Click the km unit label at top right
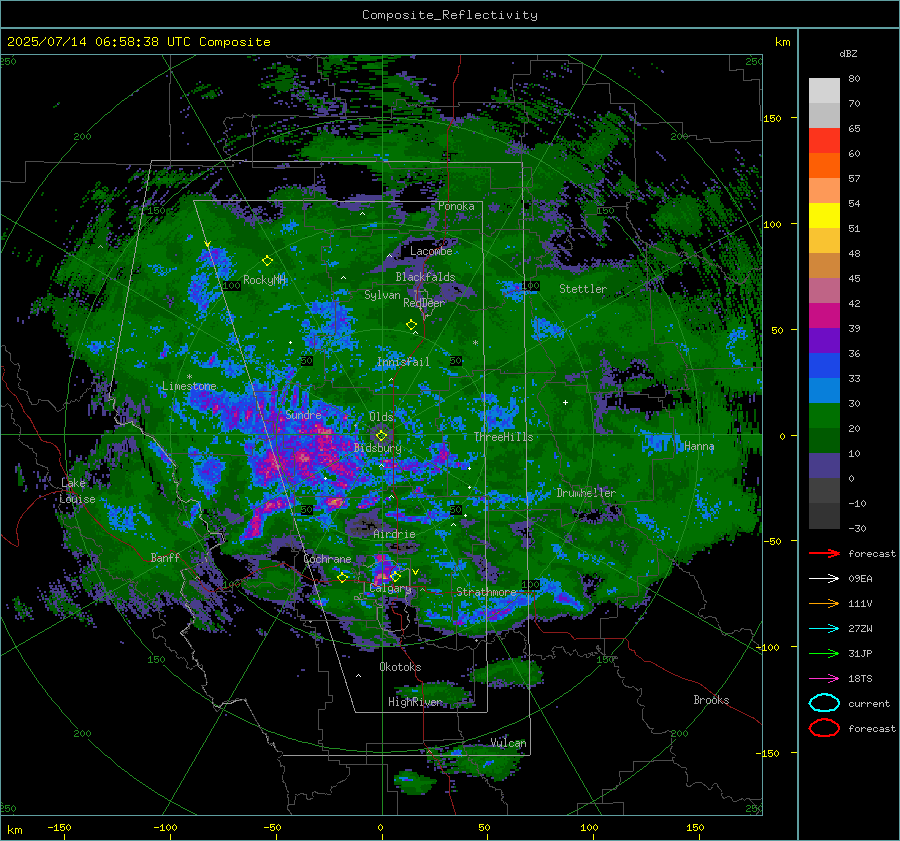This screenshot has height=841, width=900. [782, 42]
